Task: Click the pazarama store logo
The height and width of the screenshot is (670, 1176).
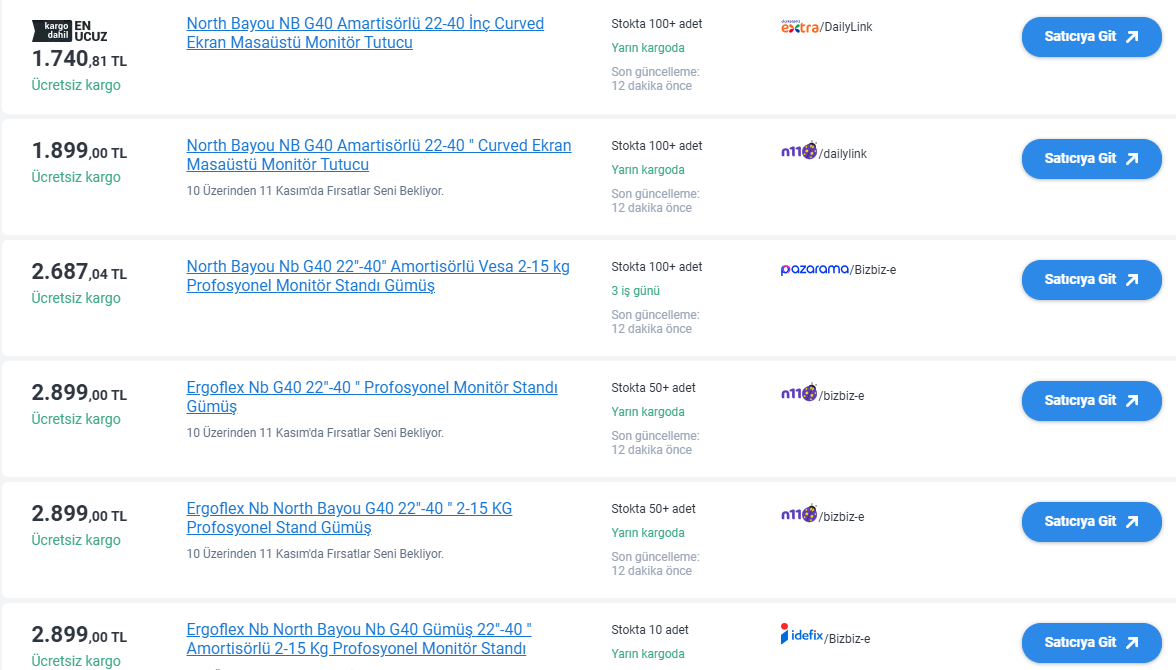Action: point(814,269)
